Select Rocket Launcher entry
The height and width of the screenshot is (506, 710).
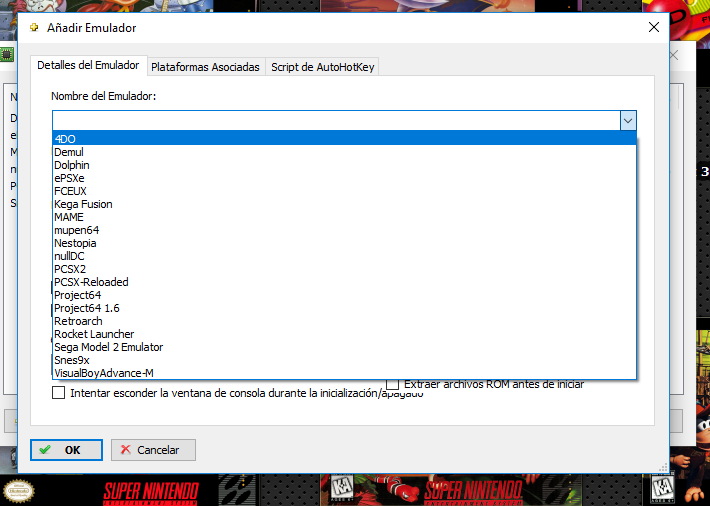point(344,334)
